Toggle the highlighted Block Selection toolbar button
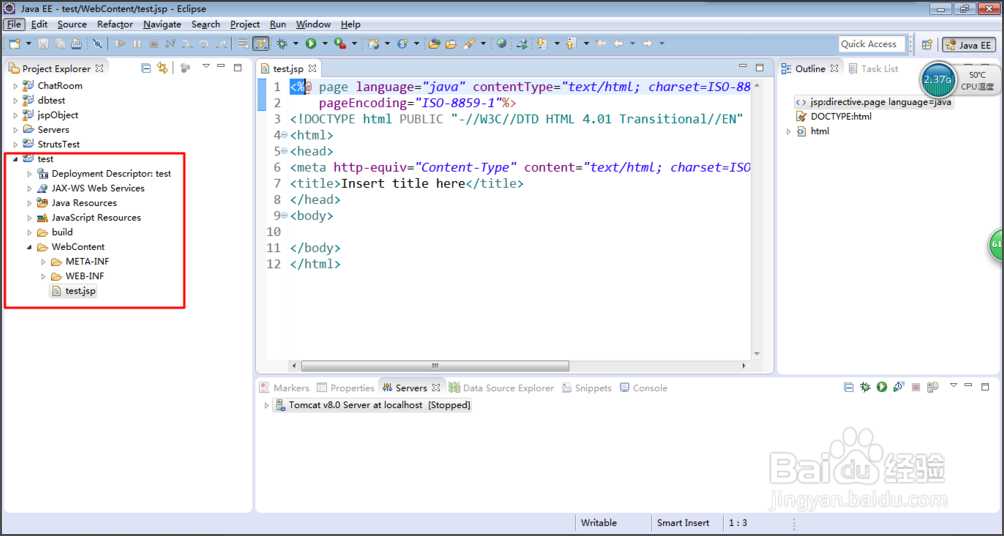The width and height of the screenshot is (1004, 536). point(261,44)
